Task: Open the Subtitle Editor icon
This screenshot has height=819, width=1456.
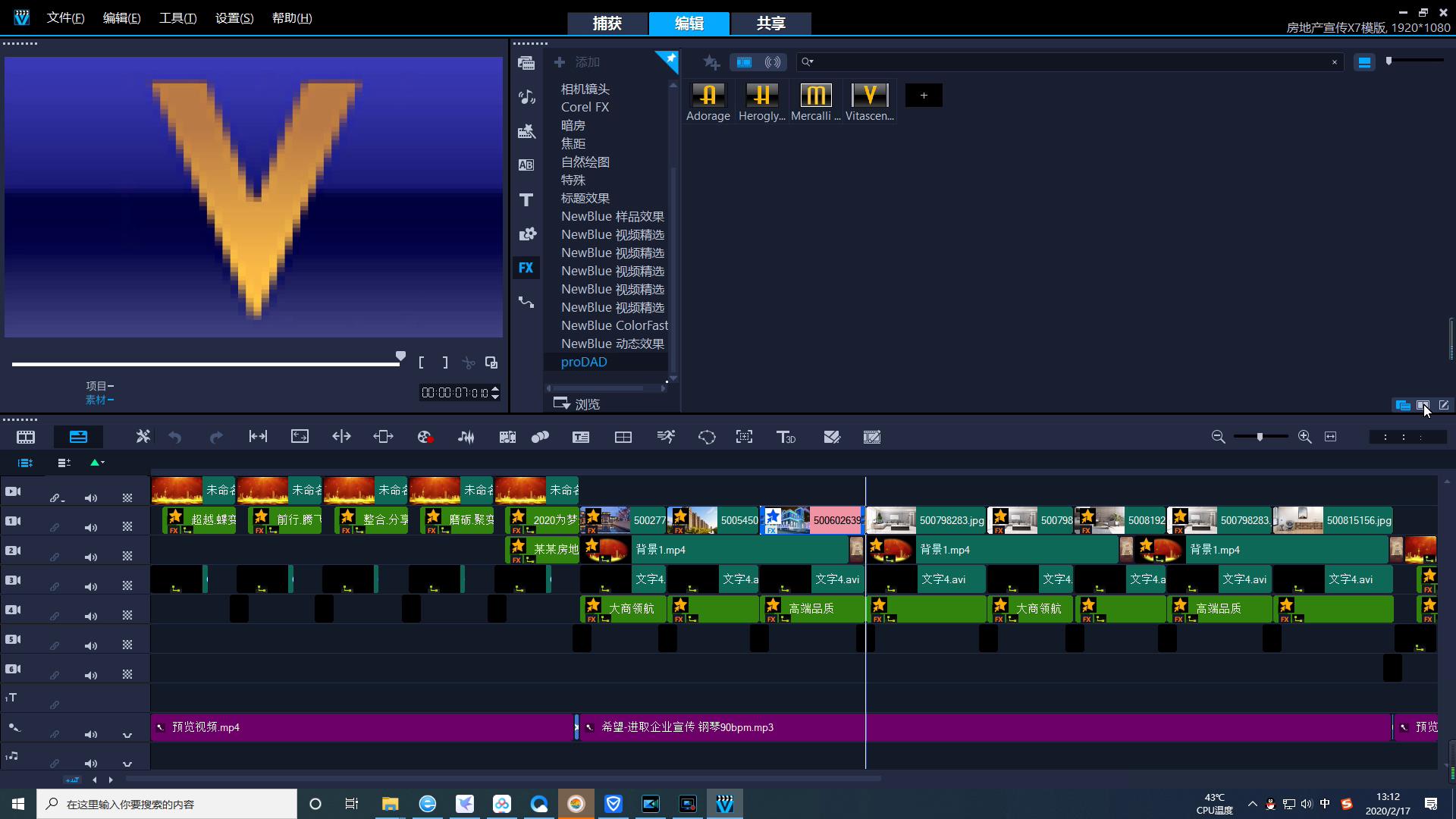Action: click(x=581, y=437)
